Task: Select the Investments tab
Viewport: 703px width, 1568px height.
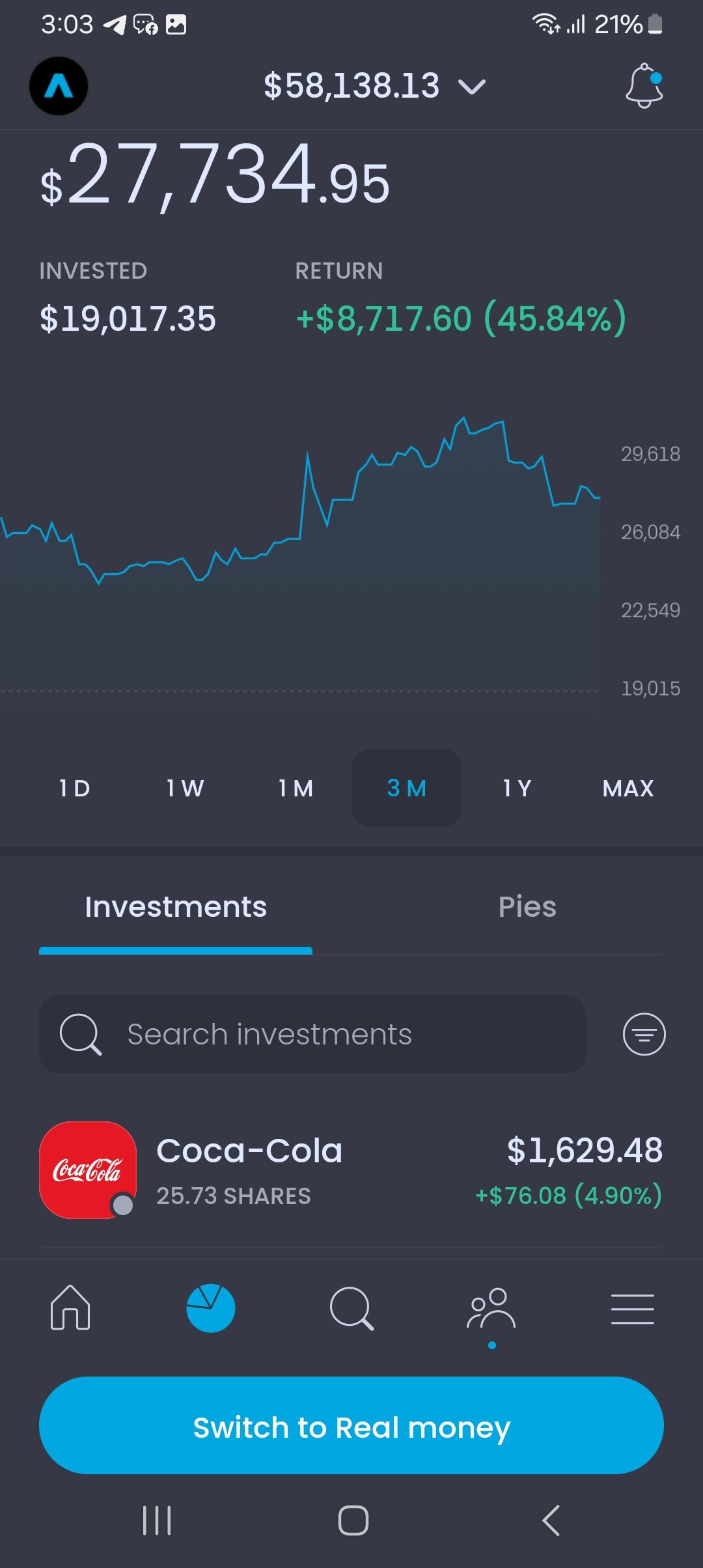Action: pos(176,907)
